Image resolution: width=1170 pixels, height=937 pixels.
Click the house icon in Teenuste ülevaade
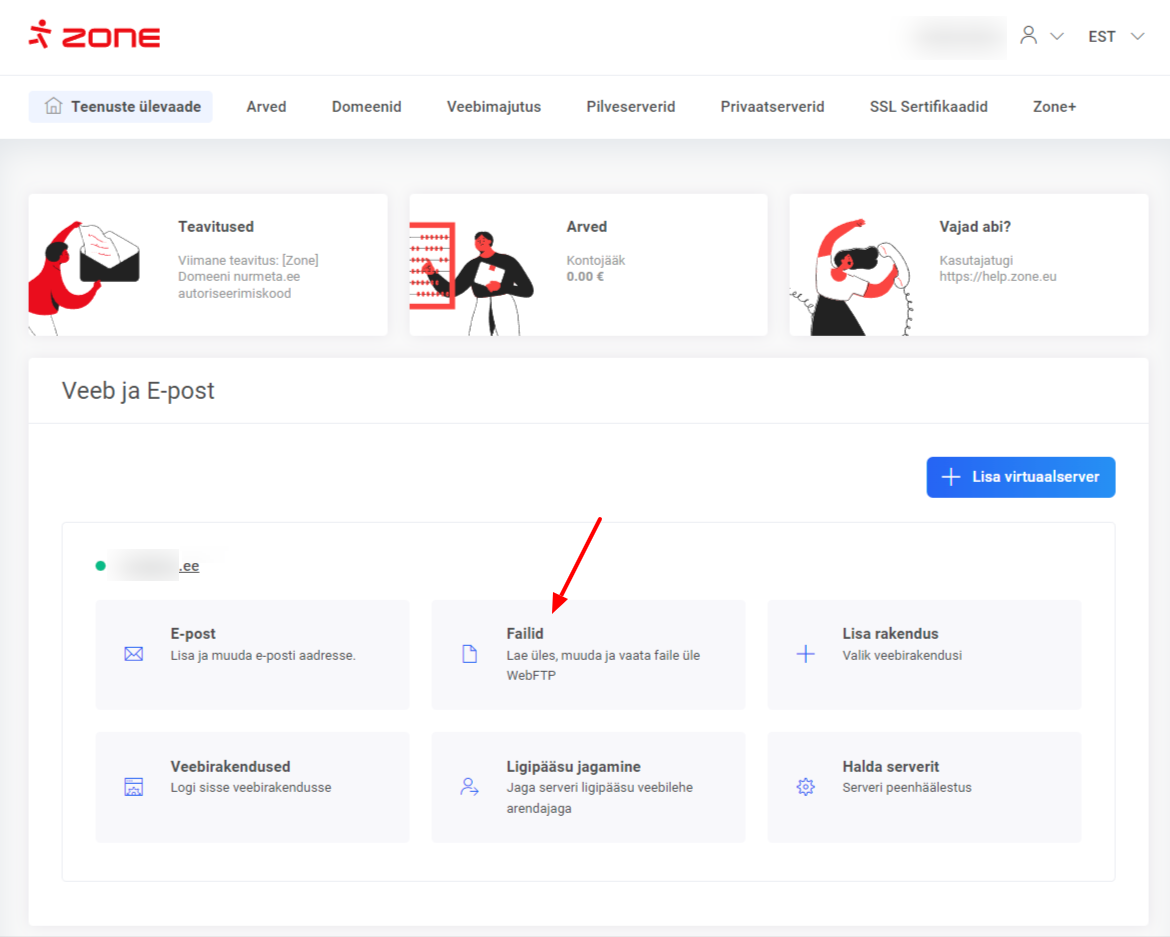(x=54, y=106)
